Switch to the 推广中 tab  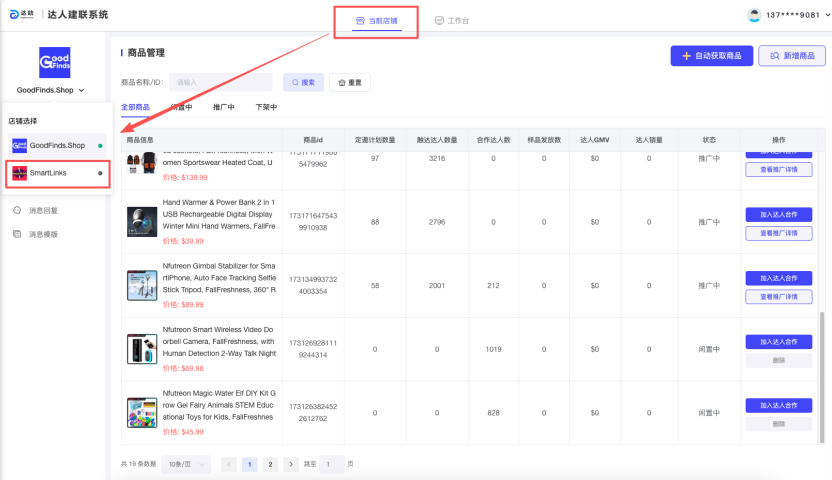[224, 107]
